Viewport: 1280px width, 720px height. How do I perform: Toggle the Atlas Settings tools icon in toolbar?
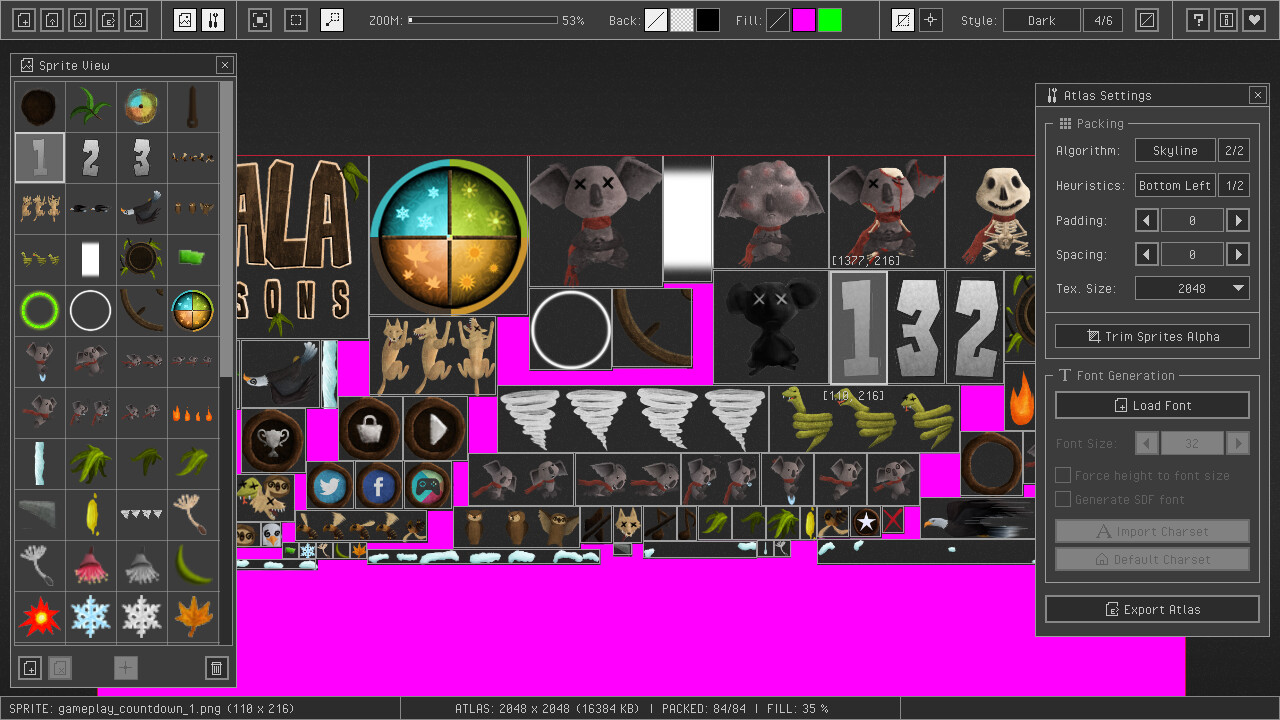pos(213,20)
